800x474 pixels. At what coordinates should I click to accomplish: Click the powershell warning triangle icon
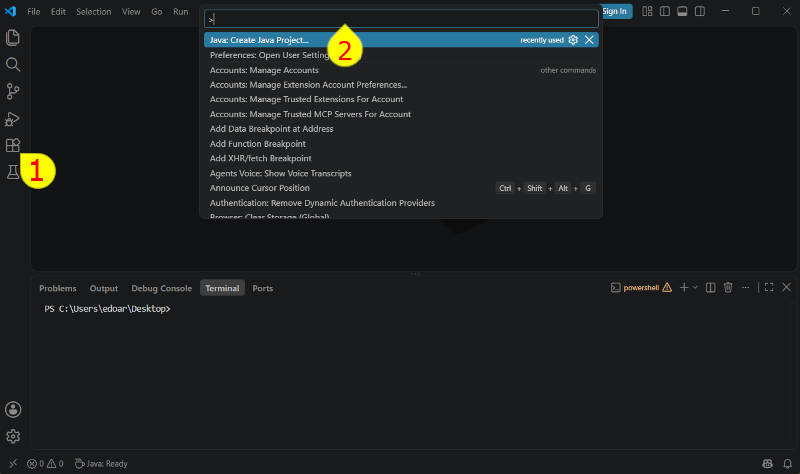coord(667,288)
